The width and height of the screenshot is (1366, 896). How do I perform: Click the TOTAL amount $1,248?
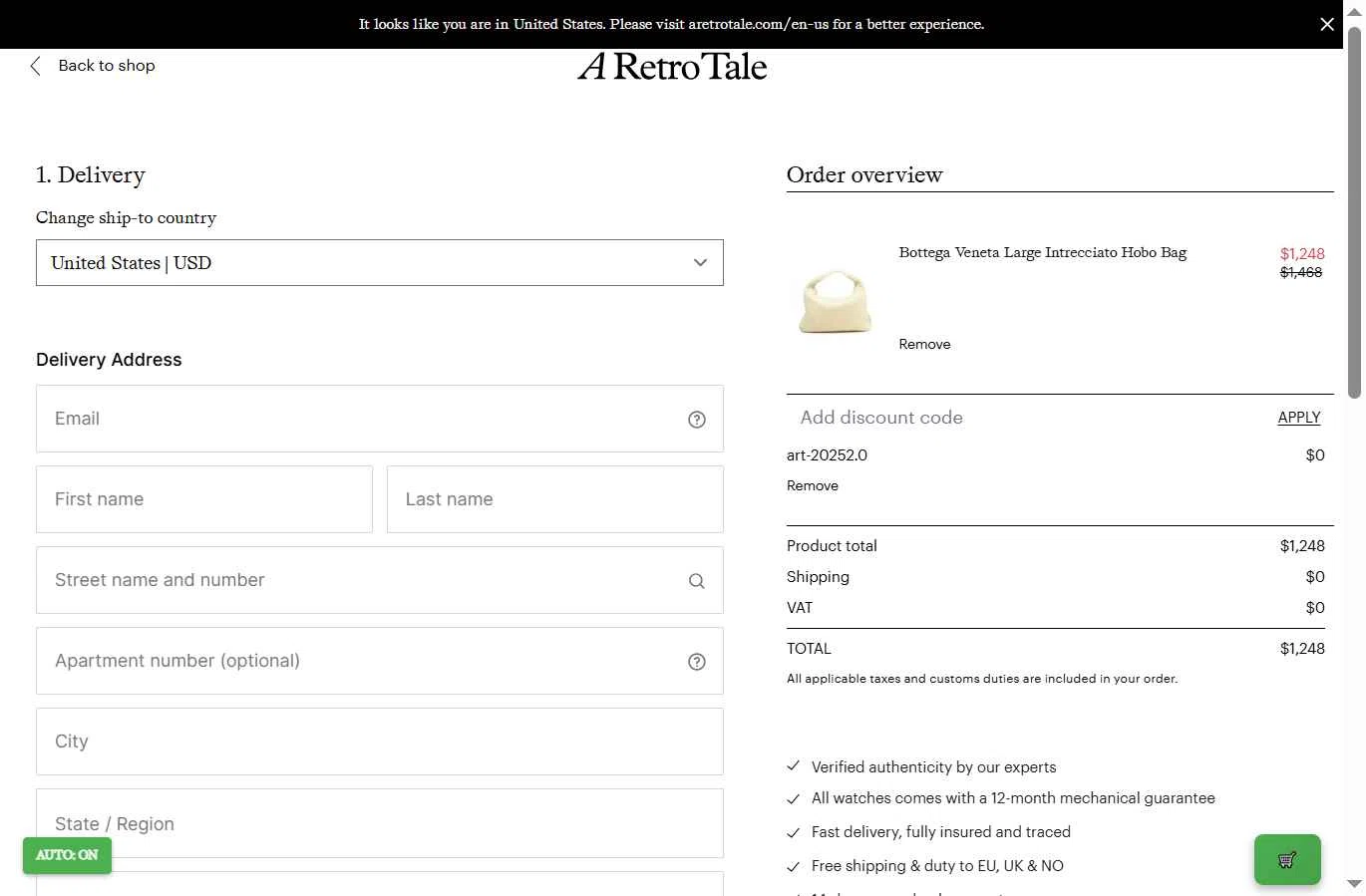click(1302, 649)
